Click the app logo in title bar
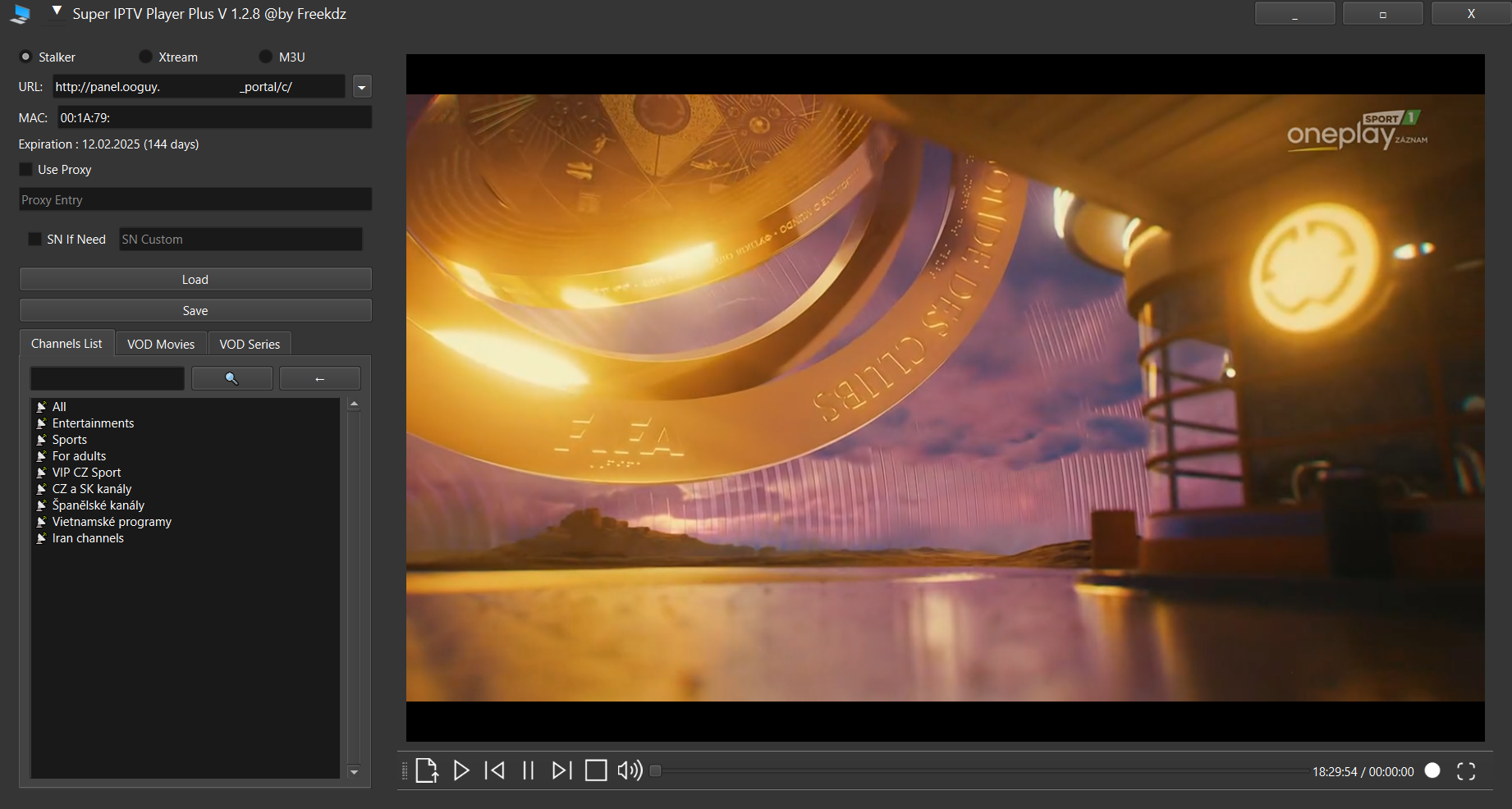The height and width of the screenshot is (809, 1512). 21,14
